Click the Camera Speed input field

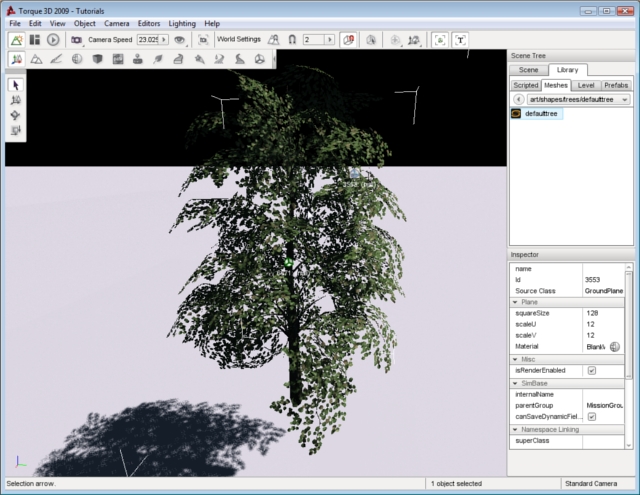click(x=147, y=40)
